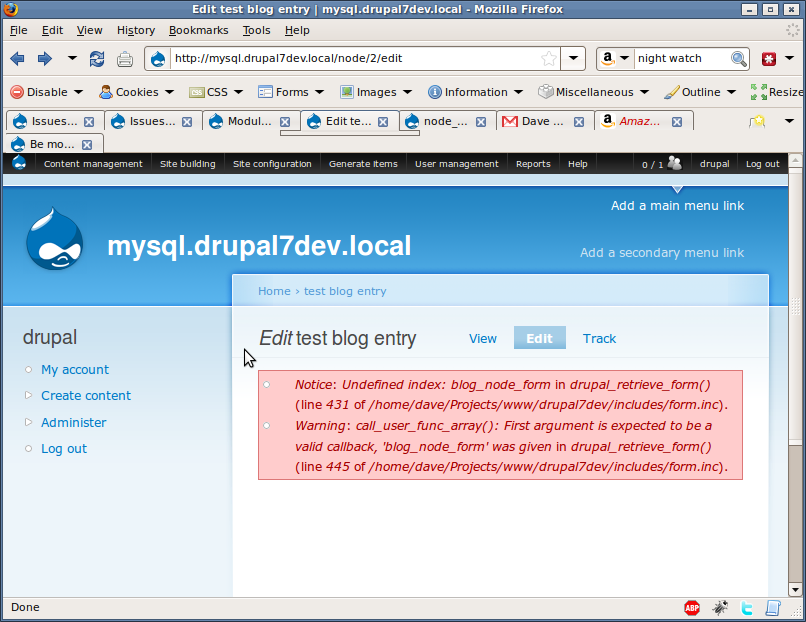Open the Bookmarks menu

pyautogui.click(x=198, y=30)
